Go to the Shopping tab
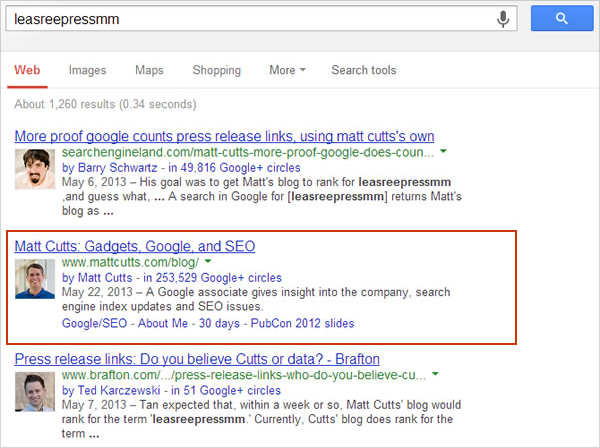Image resolution: width=600 pixels, height=448 pixels. tap(217, 70)
